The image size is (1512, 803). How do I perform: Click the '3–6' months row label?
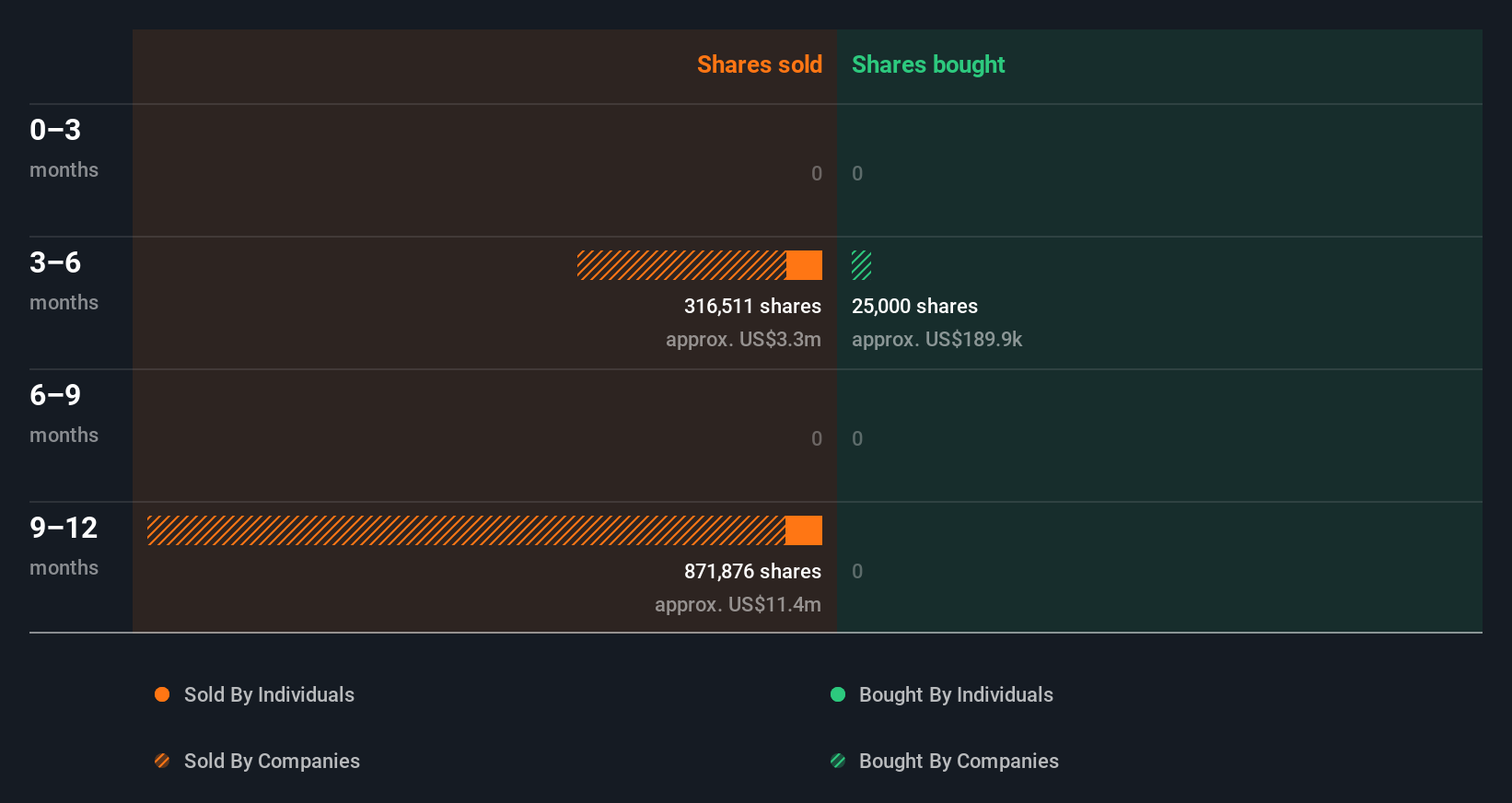click(64, 280)
